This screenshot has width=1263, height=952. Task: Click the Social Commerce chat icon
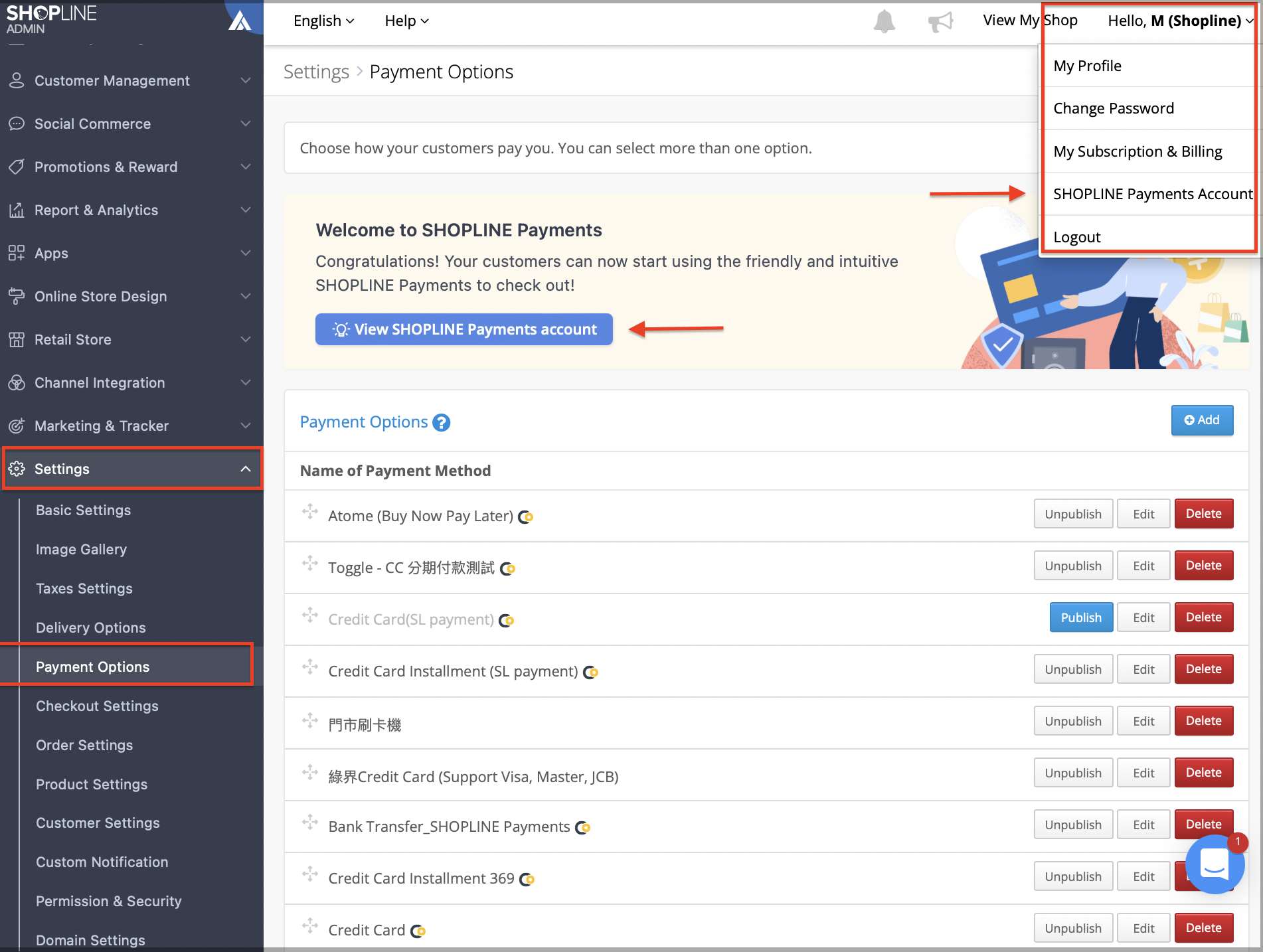click(17, 123)
